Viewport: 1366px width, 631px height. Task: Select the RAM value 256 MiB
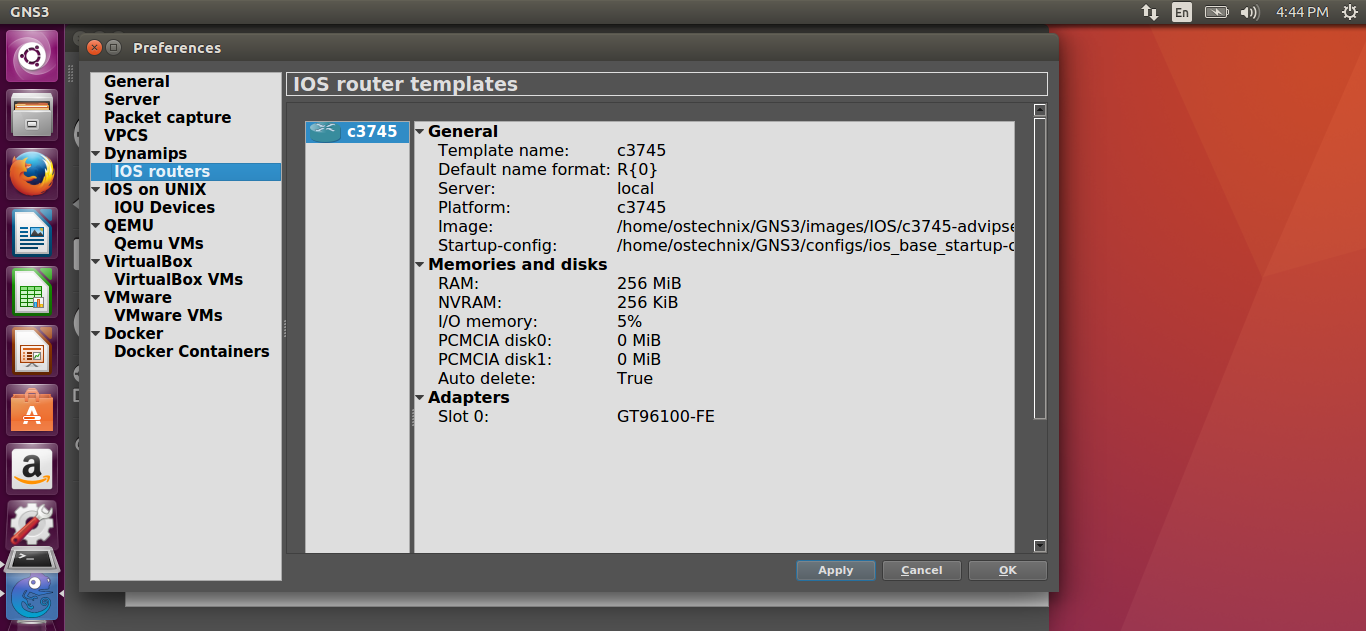tap(649, 284)
